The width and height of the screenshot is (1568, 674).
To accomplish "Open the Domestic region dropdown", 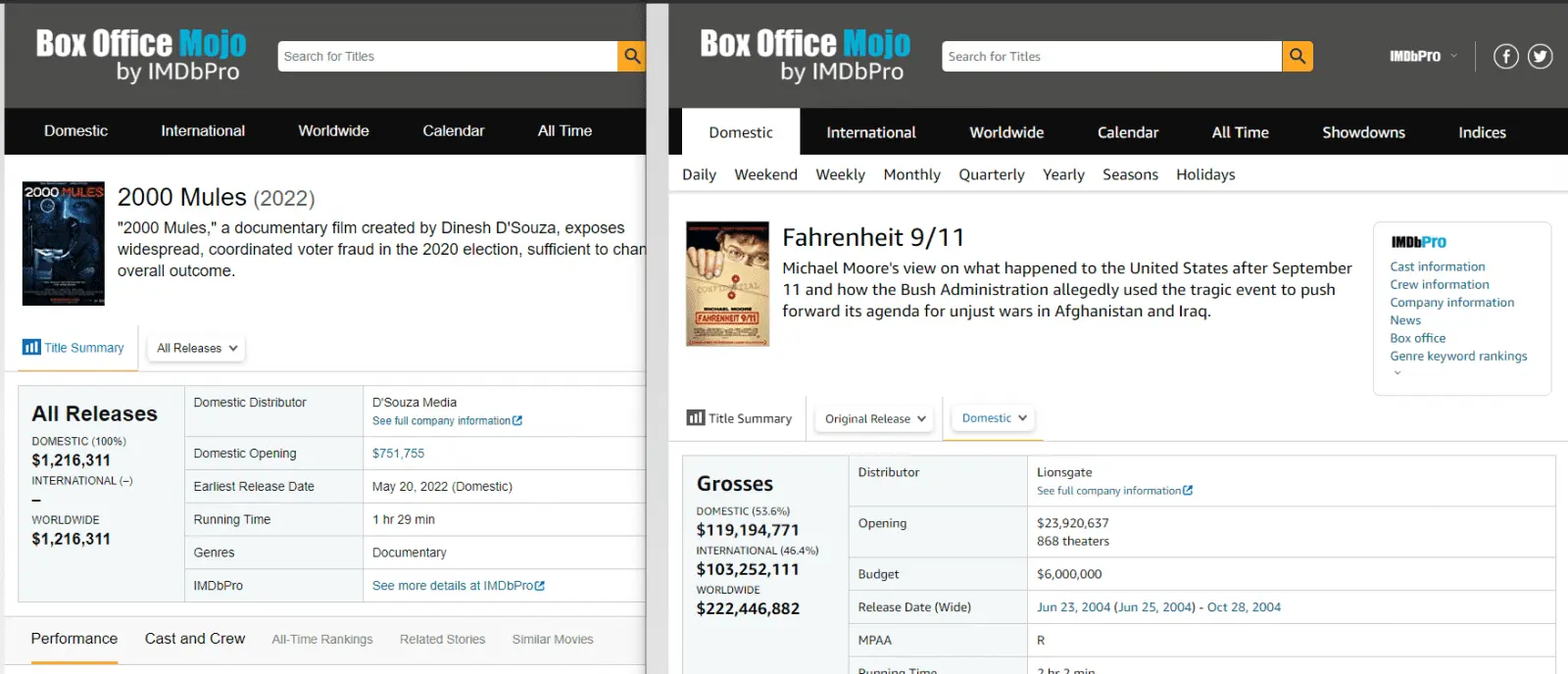I will [x=994, y=418].
